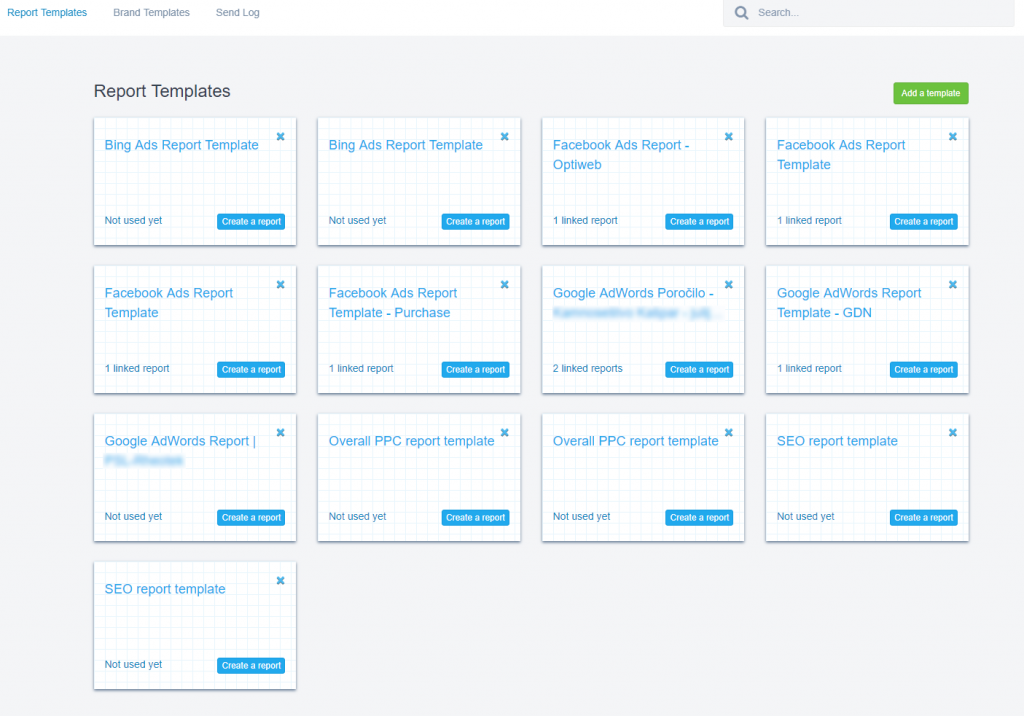Open the Send Log tab
The image size is (1024, 716).
[237, 13]
